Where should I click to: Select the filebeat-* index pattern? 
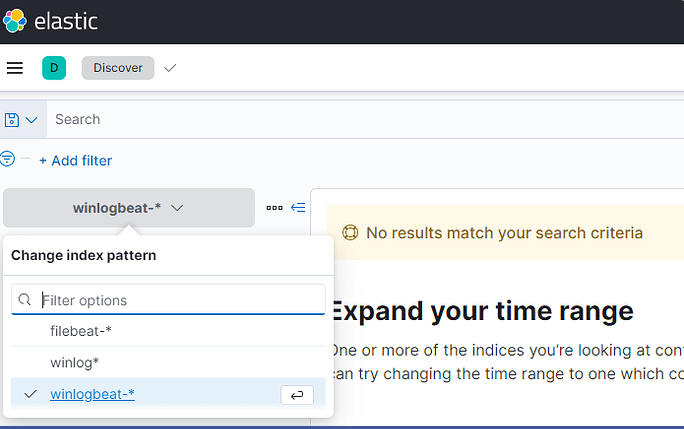[x=80, y=330]
